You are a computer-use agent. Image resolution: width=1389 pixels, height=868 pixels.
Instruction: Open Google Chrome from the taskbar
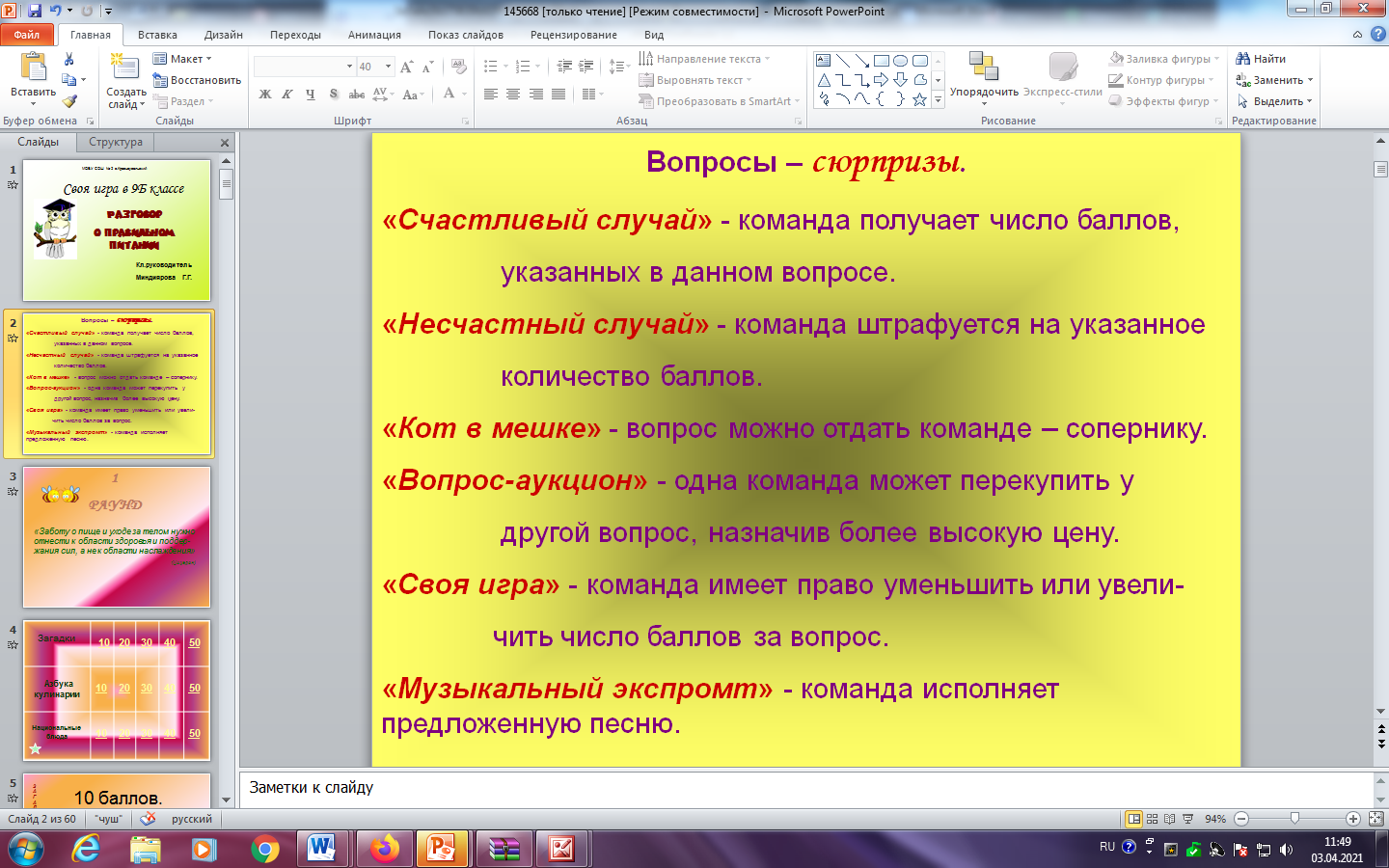click(265, 849)
